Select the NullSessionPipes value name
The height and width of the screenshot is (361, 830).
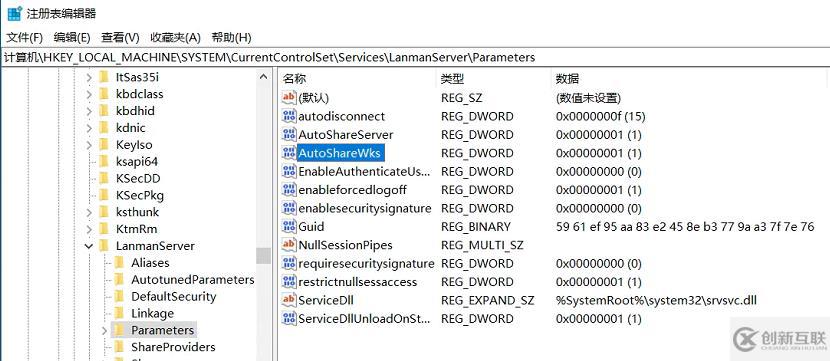tap(346, 245)
